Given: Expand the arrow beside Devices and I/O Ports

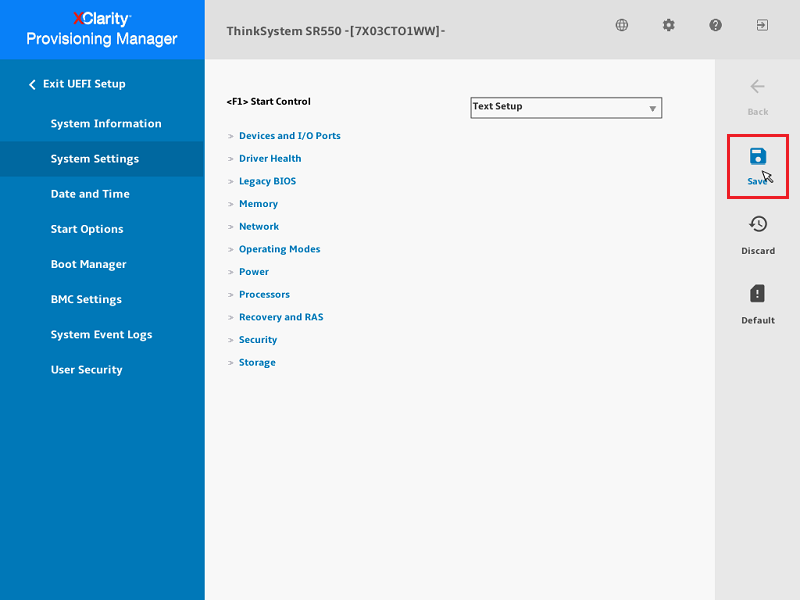Looking at the screenshot, I should [x=231, y=136].
